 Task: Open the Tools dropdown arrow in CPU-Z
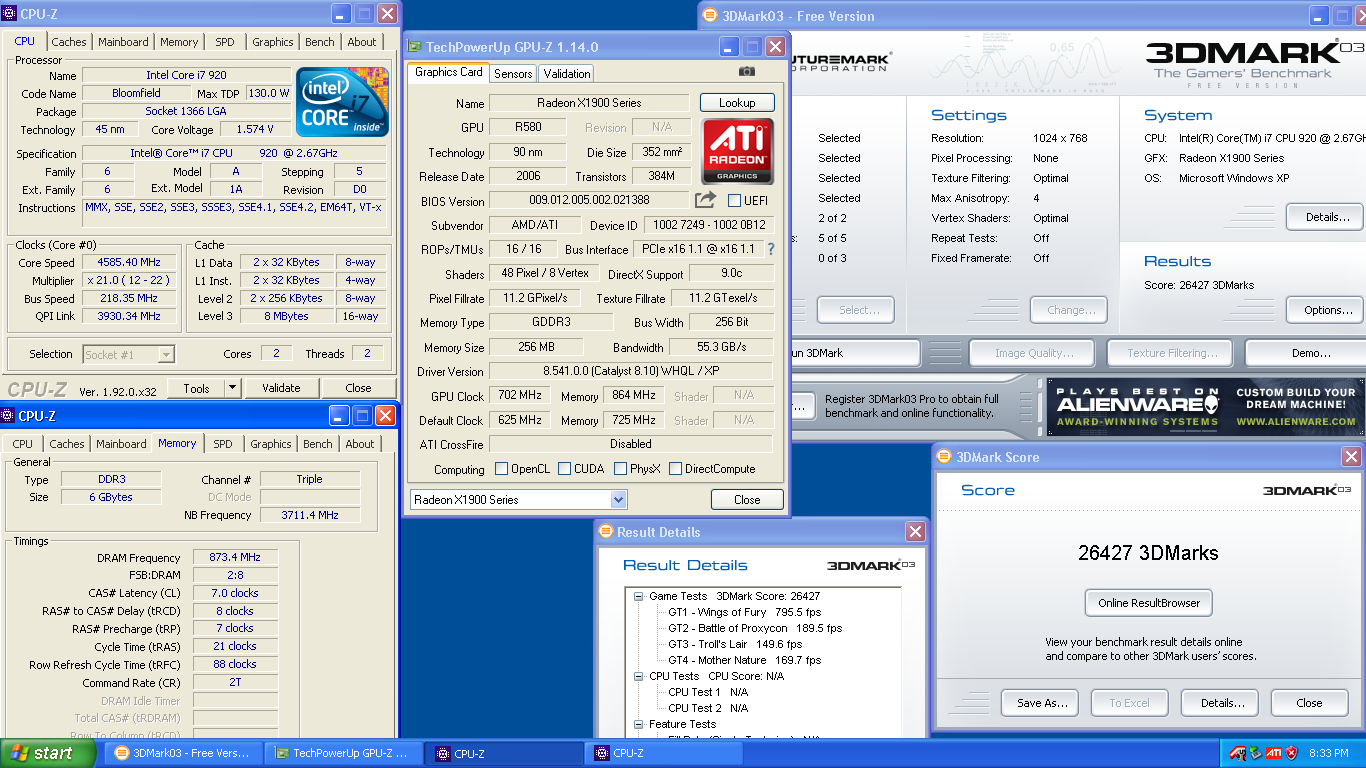pos(232,388)
